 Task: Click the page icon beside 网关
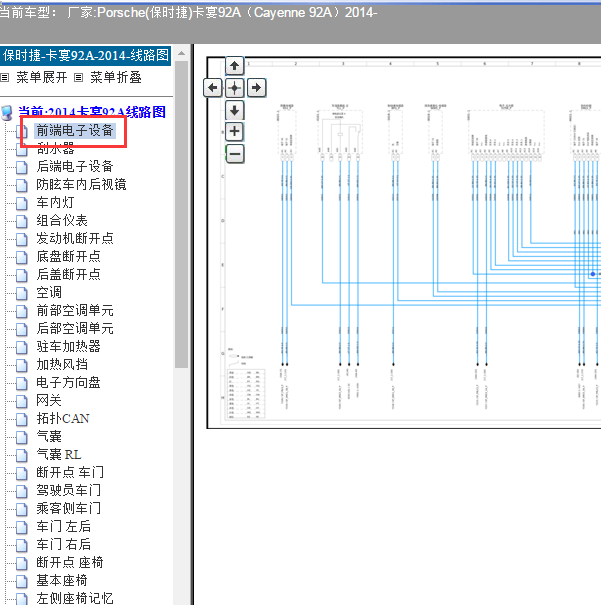pyautogui.click(x=22, y=401)
